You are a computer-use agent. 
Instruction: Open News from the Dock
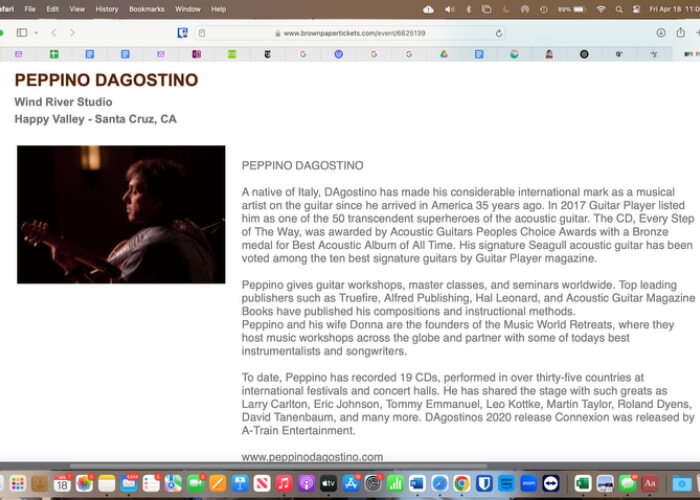(x=262, y=483)
